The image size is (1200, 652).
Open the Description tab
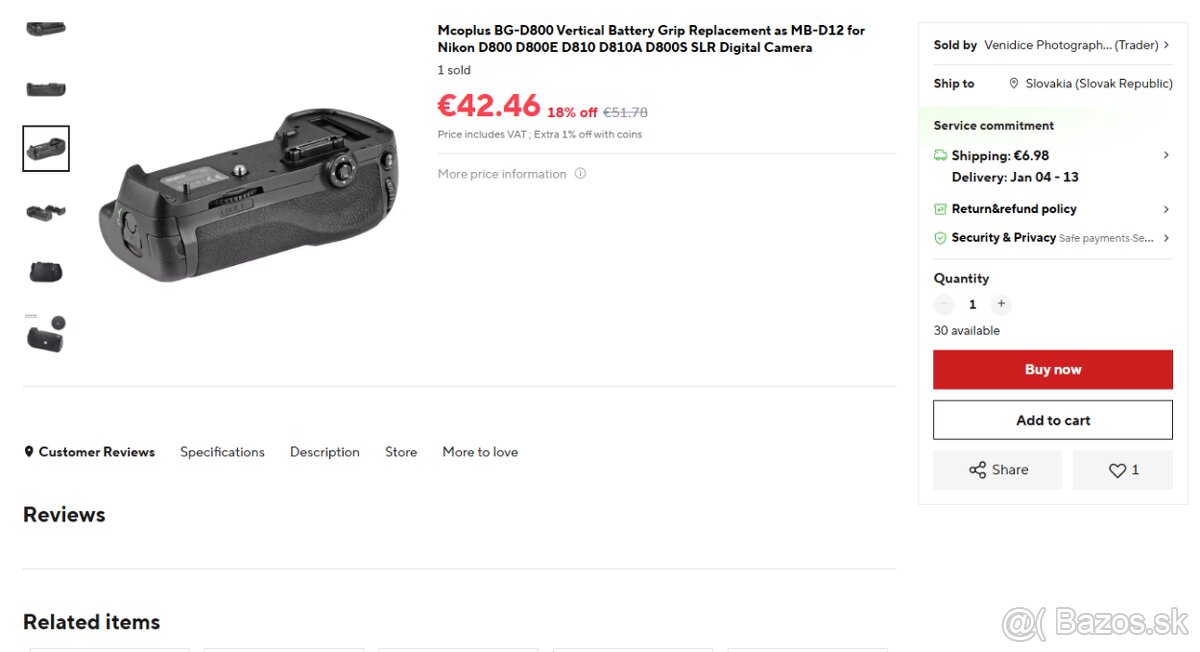(324, 452)
